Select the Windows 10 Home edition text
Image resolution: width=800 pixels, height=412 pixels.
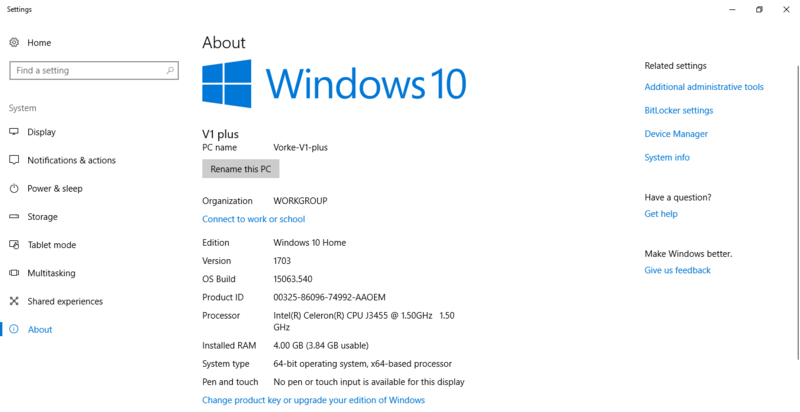click(x=310, y=243)
